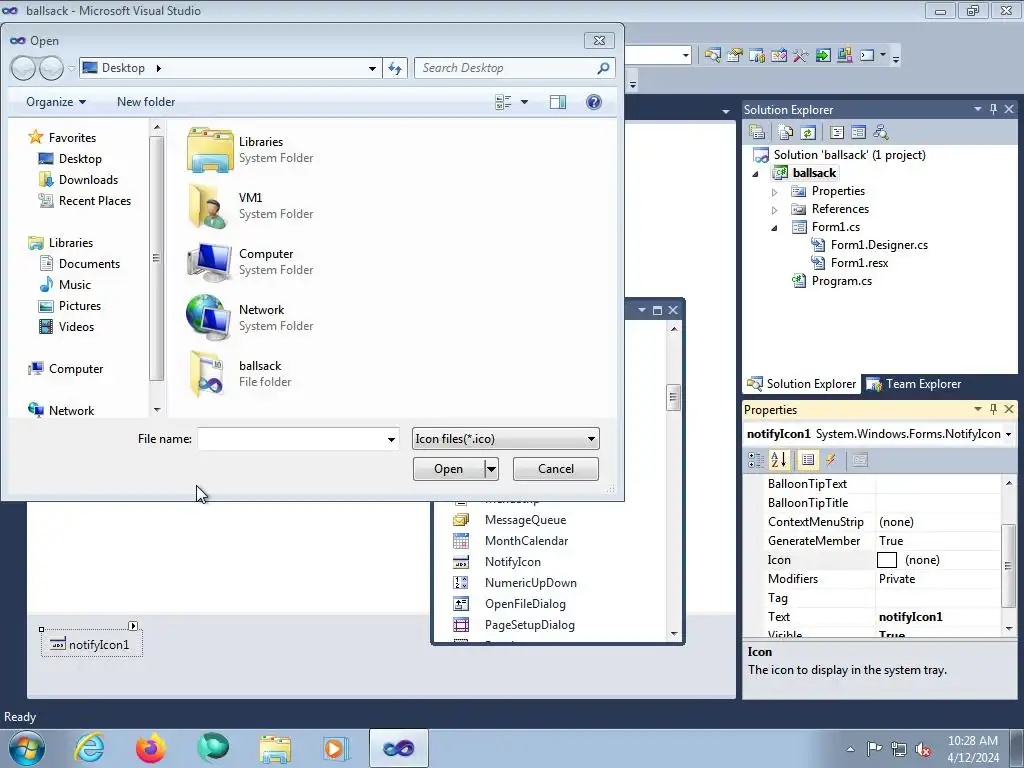Select the ballsack file folder in list
This screenshot has width=1024, height=768.
pyautogui.click(x=239, y=374)
